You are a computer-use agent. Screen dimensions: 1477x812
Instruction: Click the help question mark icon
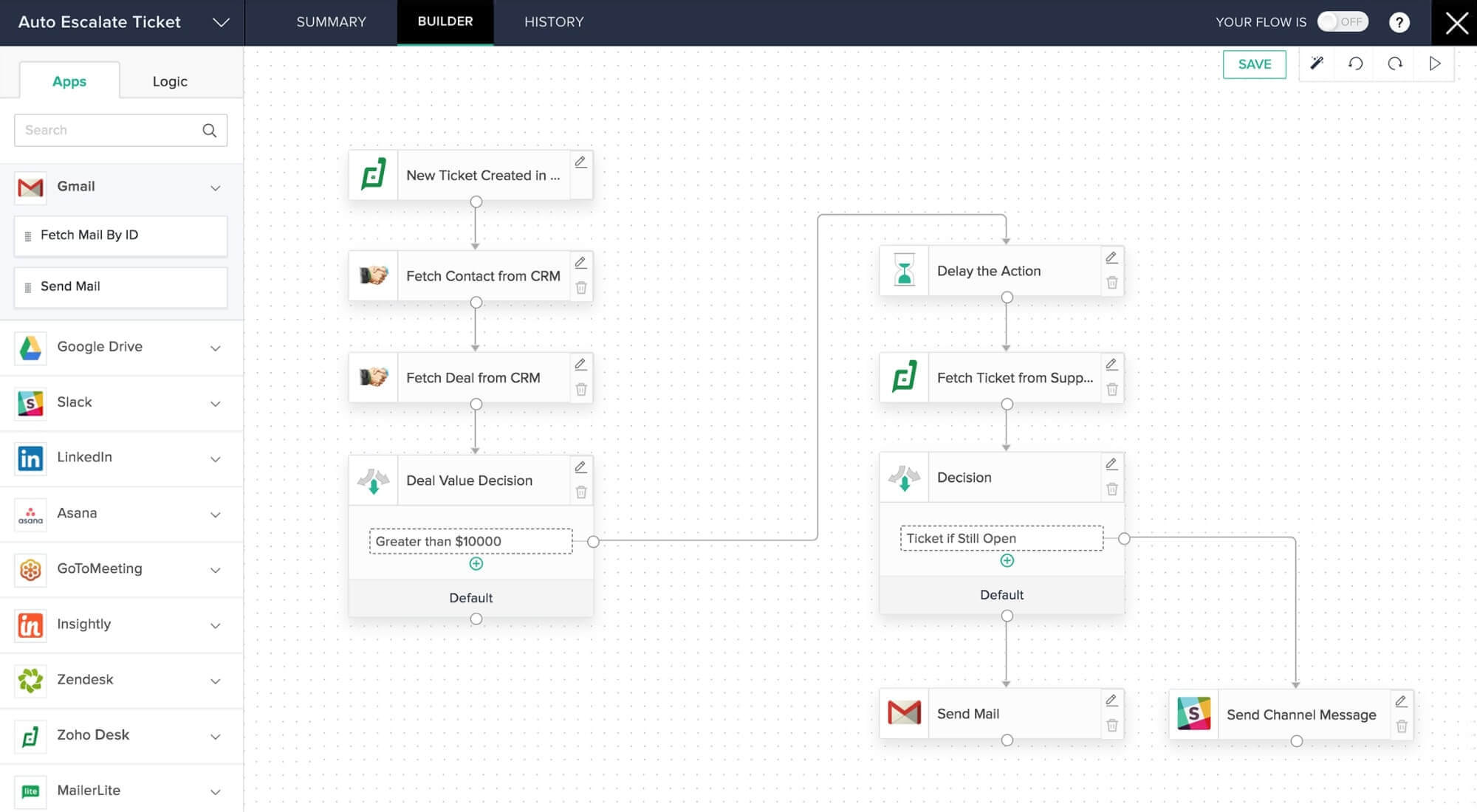point(1399,22)
